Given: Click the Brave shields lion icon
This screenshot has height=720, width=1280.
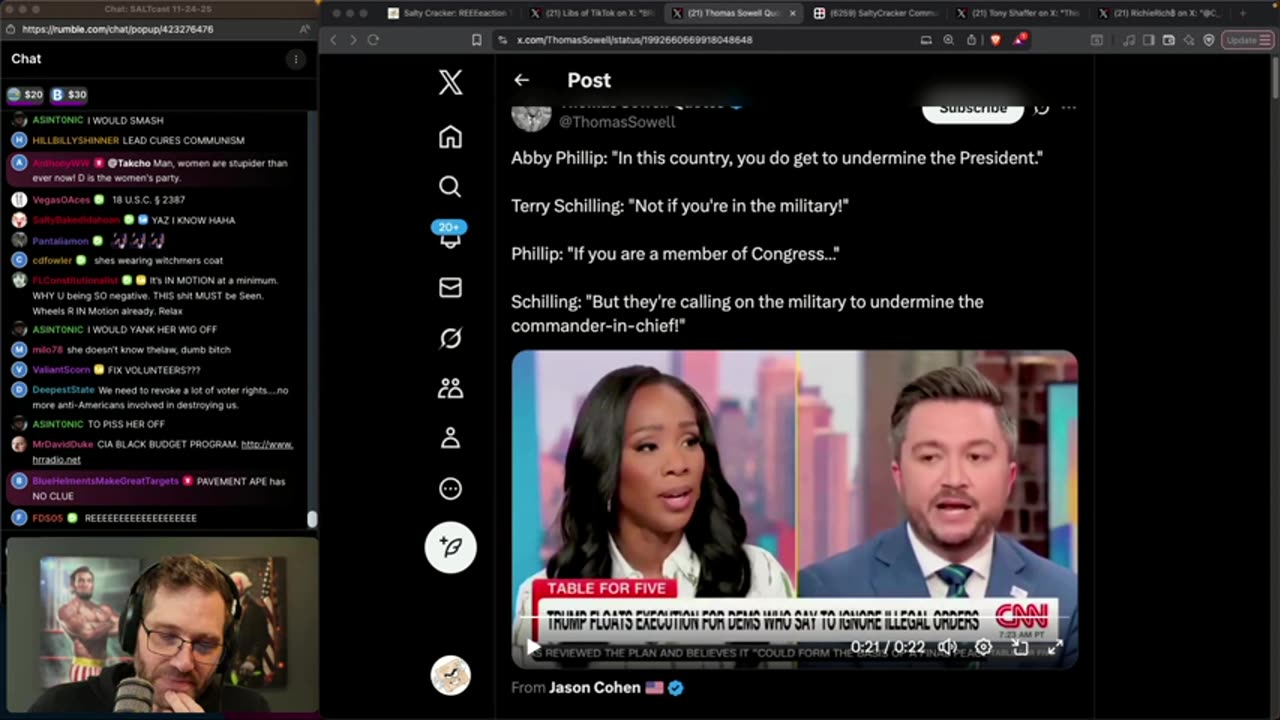Looking at the screenshot, I should (995, 40).
